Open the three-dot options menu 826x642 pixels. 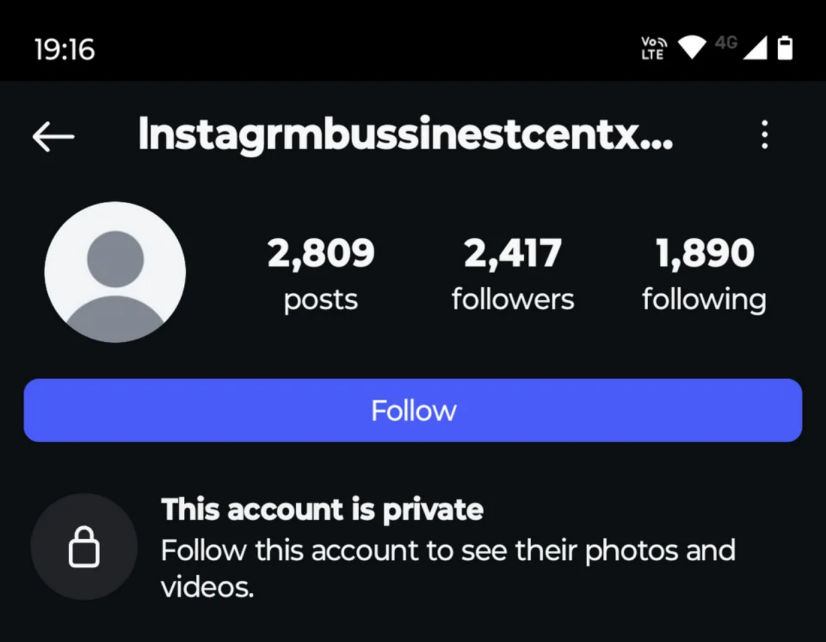764,135
